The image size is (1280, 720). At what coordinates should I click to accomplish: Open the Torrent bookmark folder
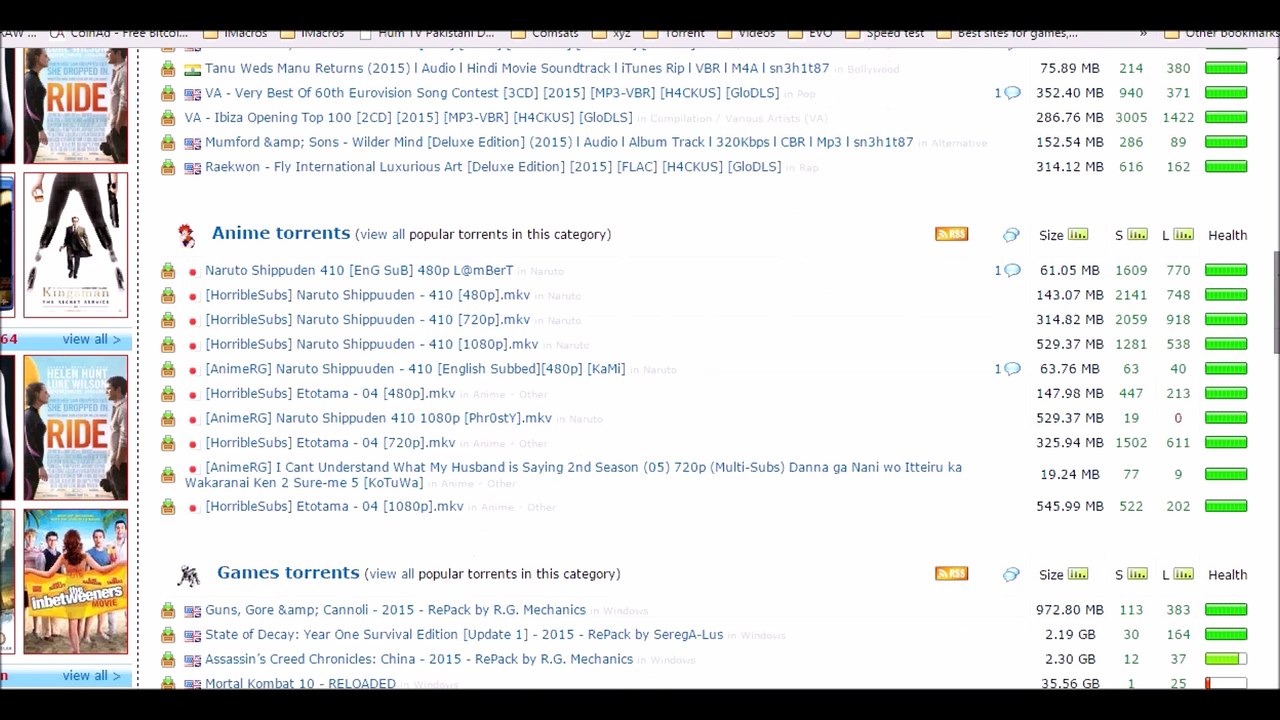click(675, 33)
